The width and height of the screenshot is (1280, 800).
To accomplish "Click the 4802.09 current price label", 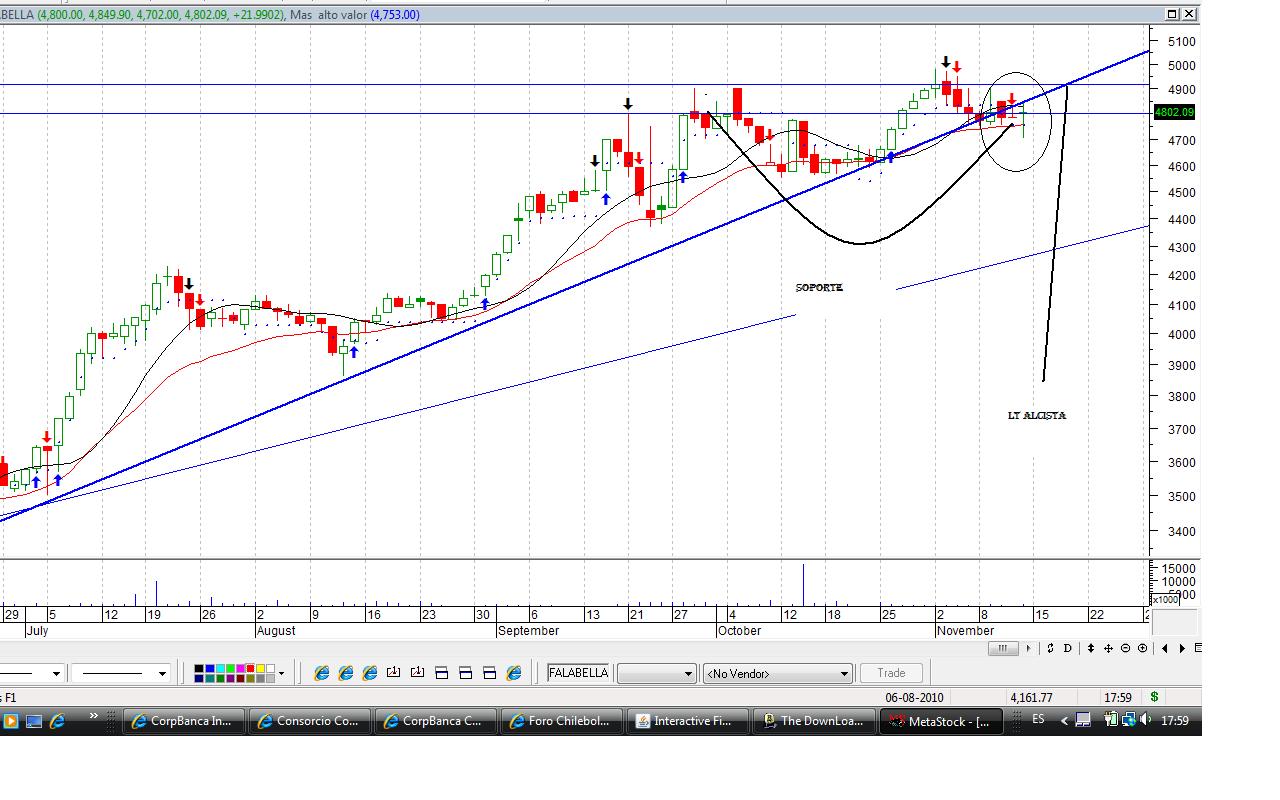I will point(1174,112).
